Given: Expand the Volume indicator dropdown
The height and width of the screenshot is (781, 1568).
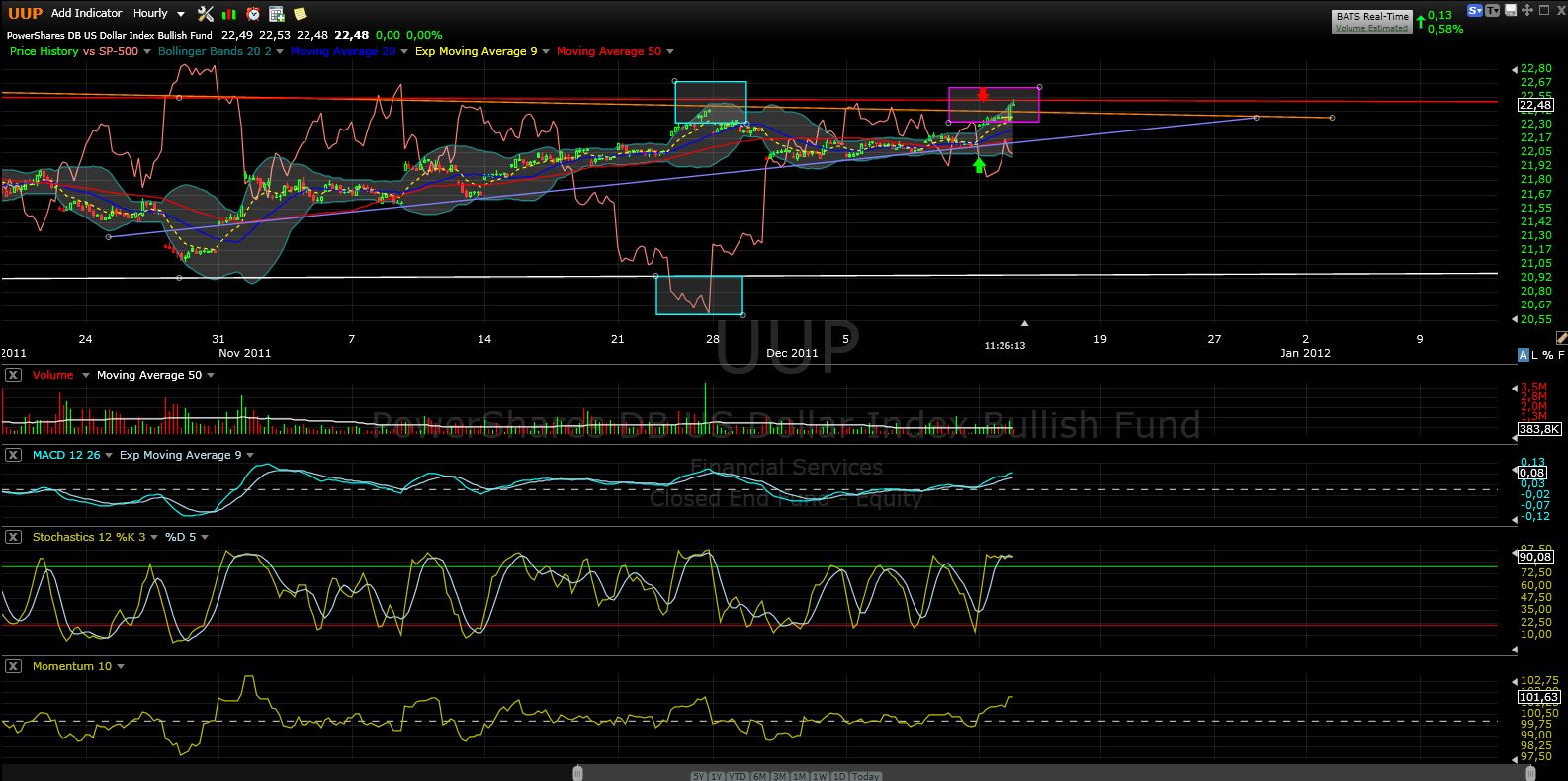Looking at the screenshot, I should pyautogui.click(x=86, y=375).
